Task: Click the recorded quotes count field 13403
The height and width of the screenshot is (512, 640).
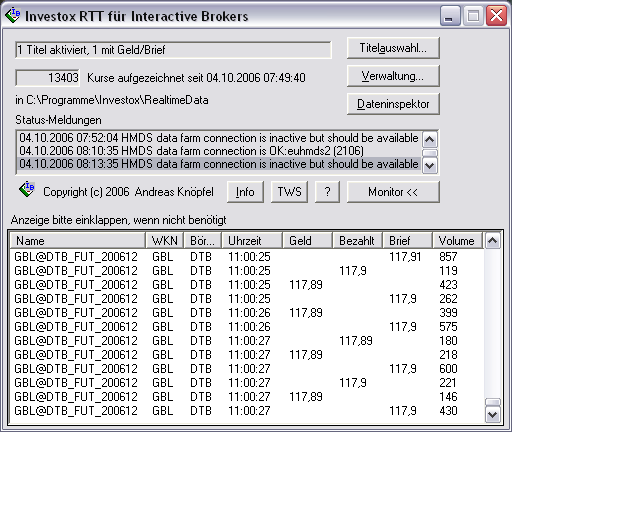Action: point(48,77)
